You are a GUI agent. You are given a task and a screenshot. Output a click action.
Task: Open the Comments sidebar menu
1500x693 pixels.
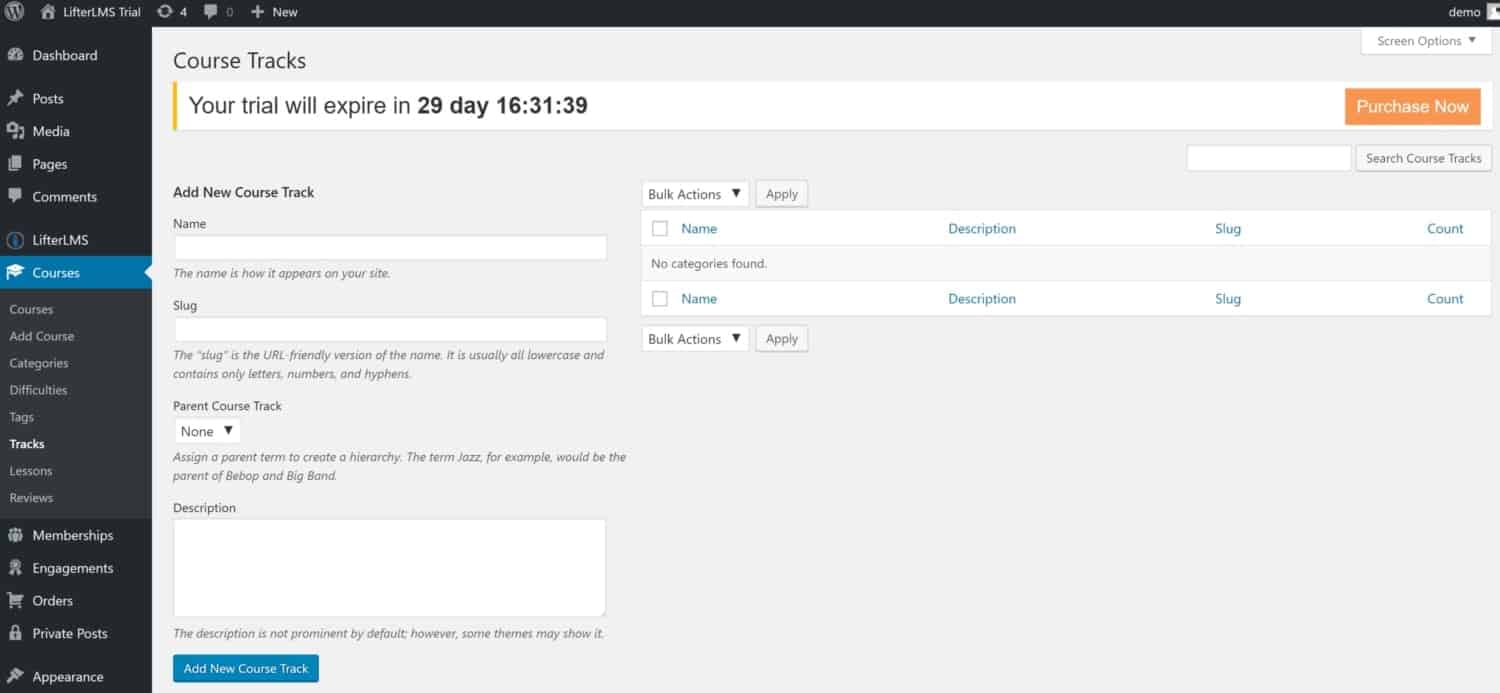(x=65, y=196)
